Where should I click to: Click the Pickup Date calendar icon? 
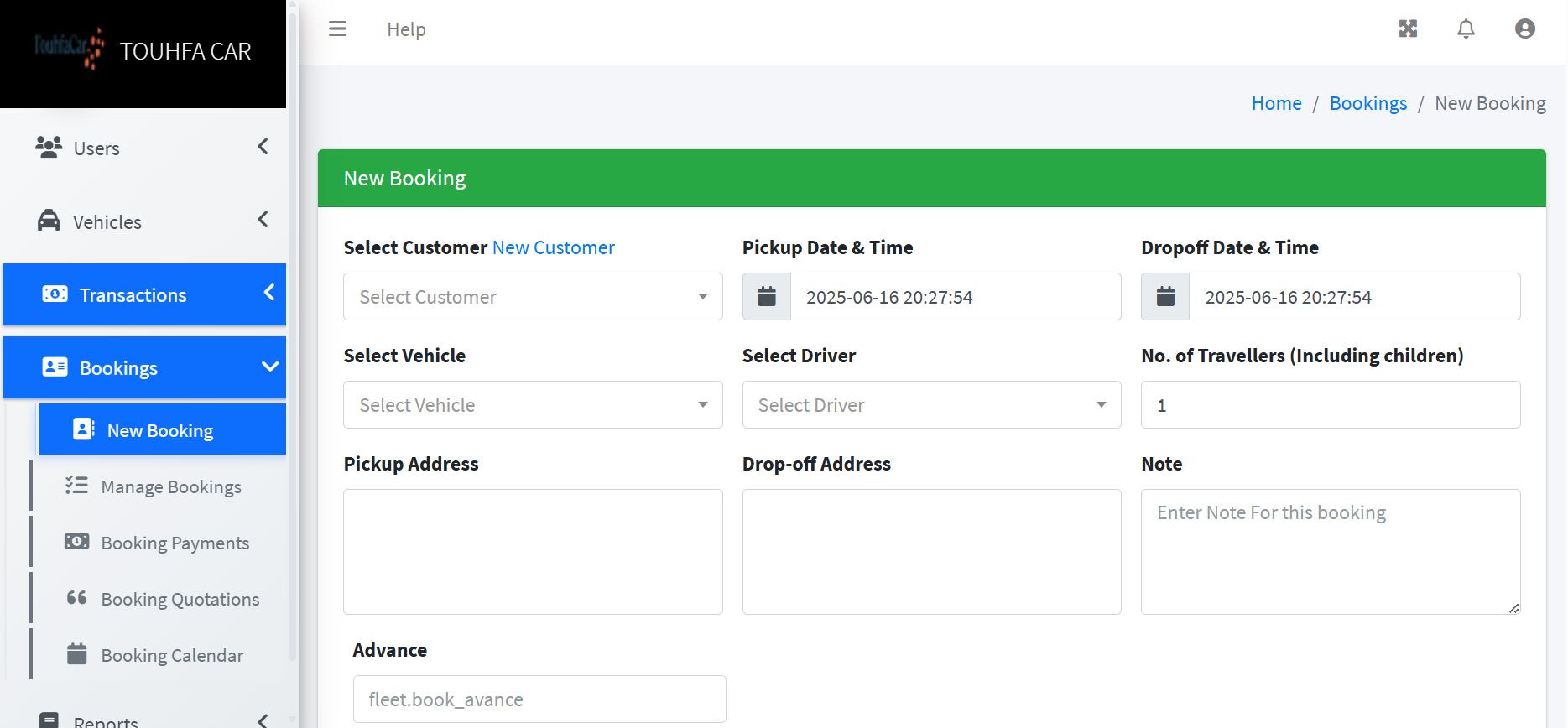coord(767,297)
